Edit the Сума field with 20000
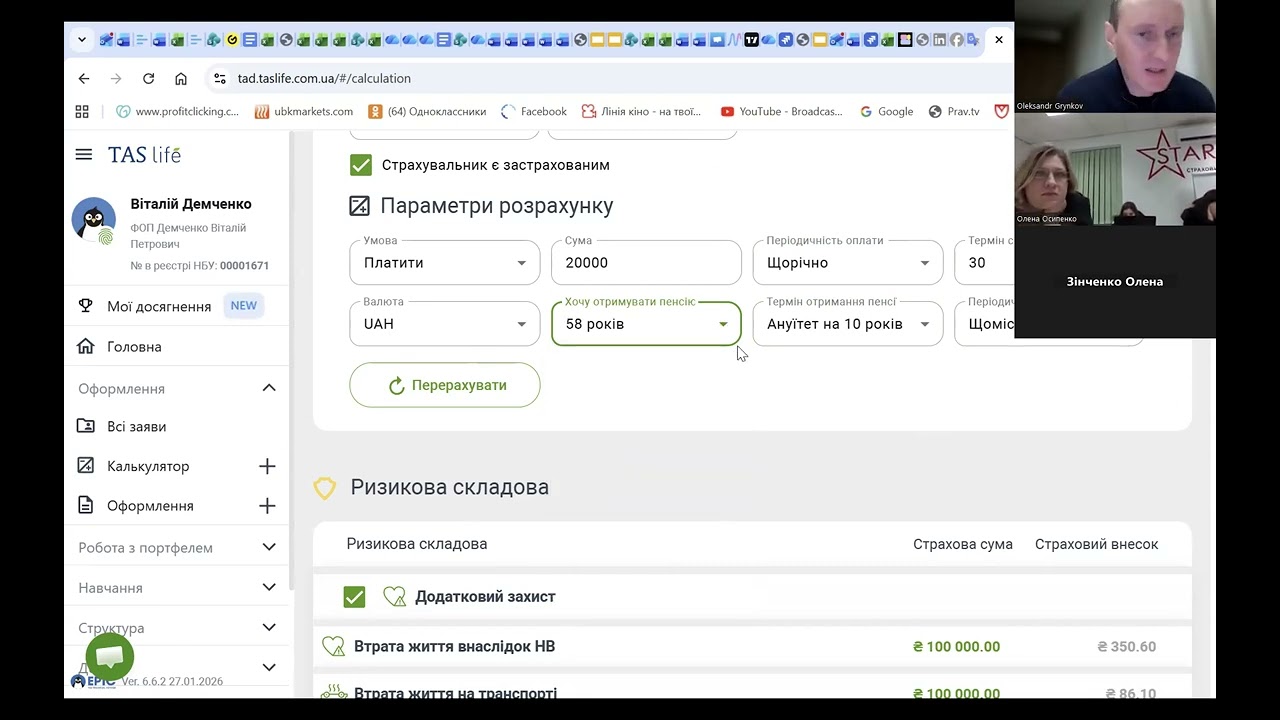This screenshot has width=1280, height=720. [646, 262]
